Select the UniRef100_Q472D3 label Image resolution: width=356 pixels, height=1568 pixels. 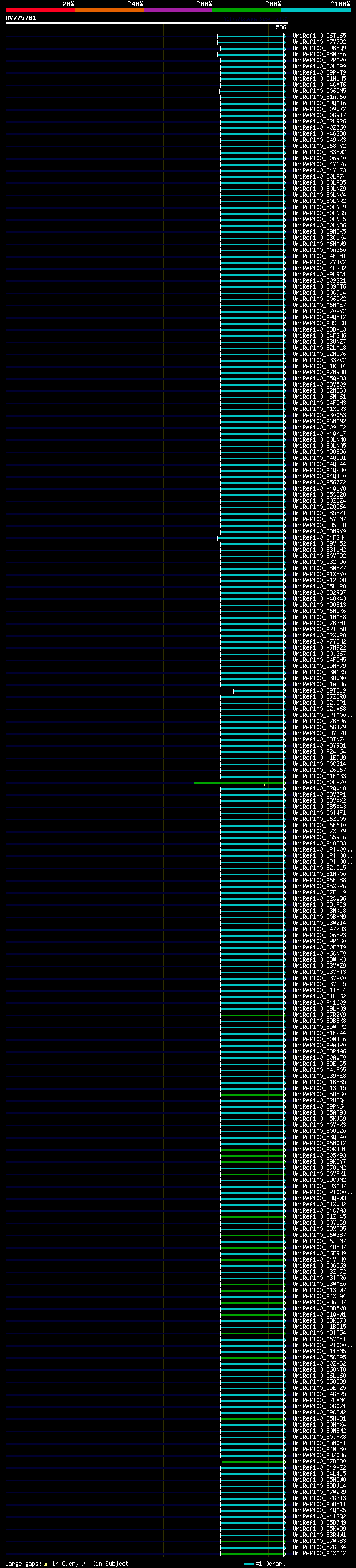(x=319, y=929)
